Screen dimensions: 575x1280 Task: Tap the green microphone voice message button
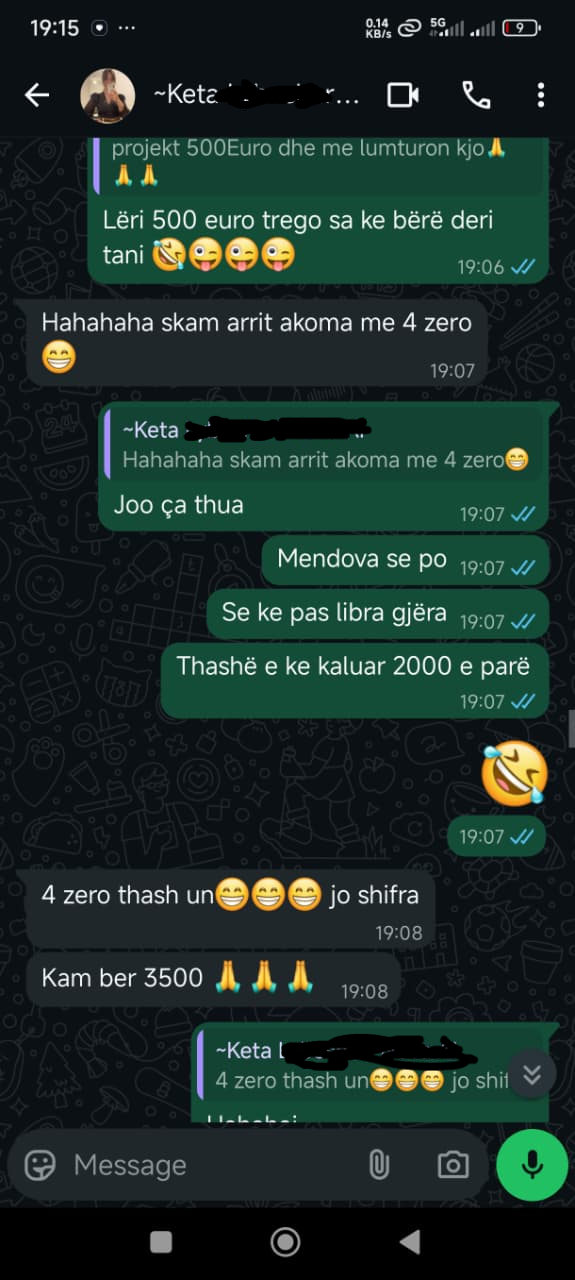click(x=532, y=1165)
